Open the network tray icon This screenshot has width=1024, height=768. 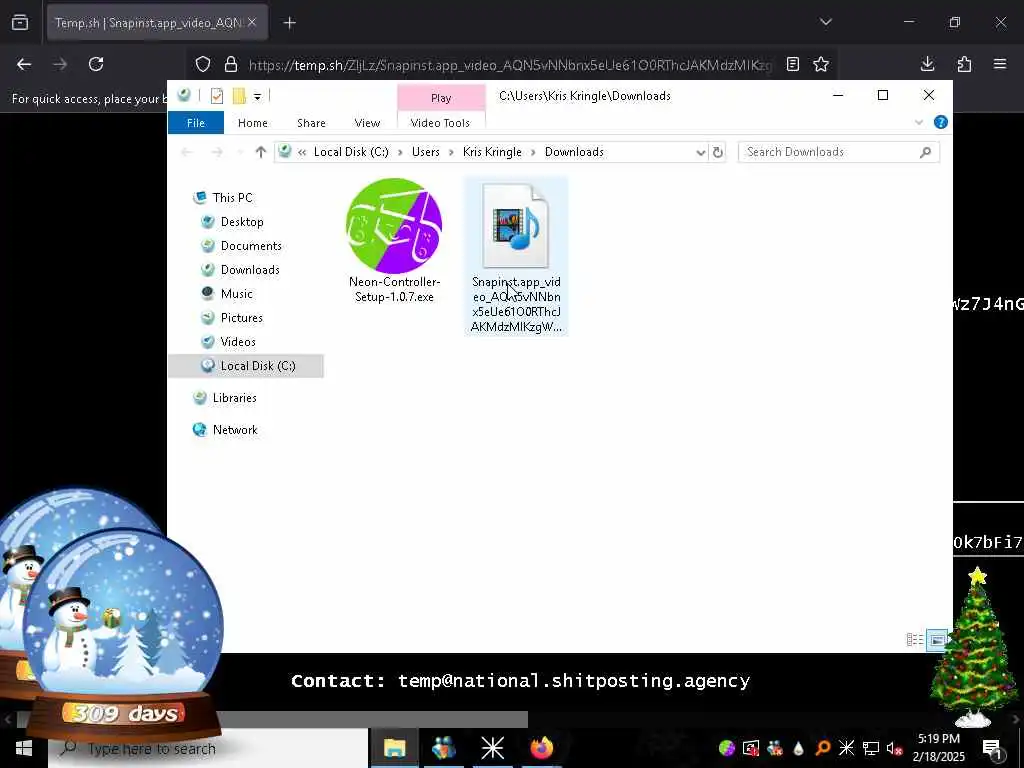[871, 748]
